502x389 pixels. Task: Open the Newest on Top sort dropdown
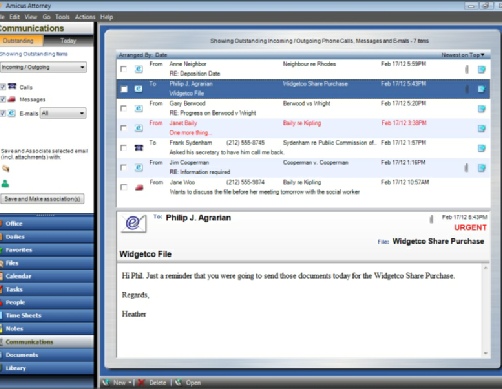tap(463, 55)
